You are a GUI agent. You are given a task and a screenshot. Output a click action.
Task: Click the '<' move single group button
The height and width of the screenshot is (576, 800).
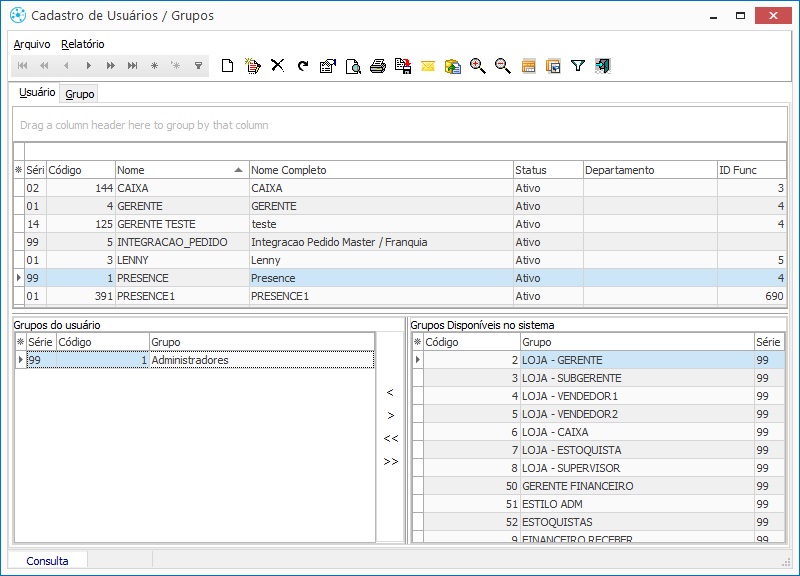click(390, 392)
